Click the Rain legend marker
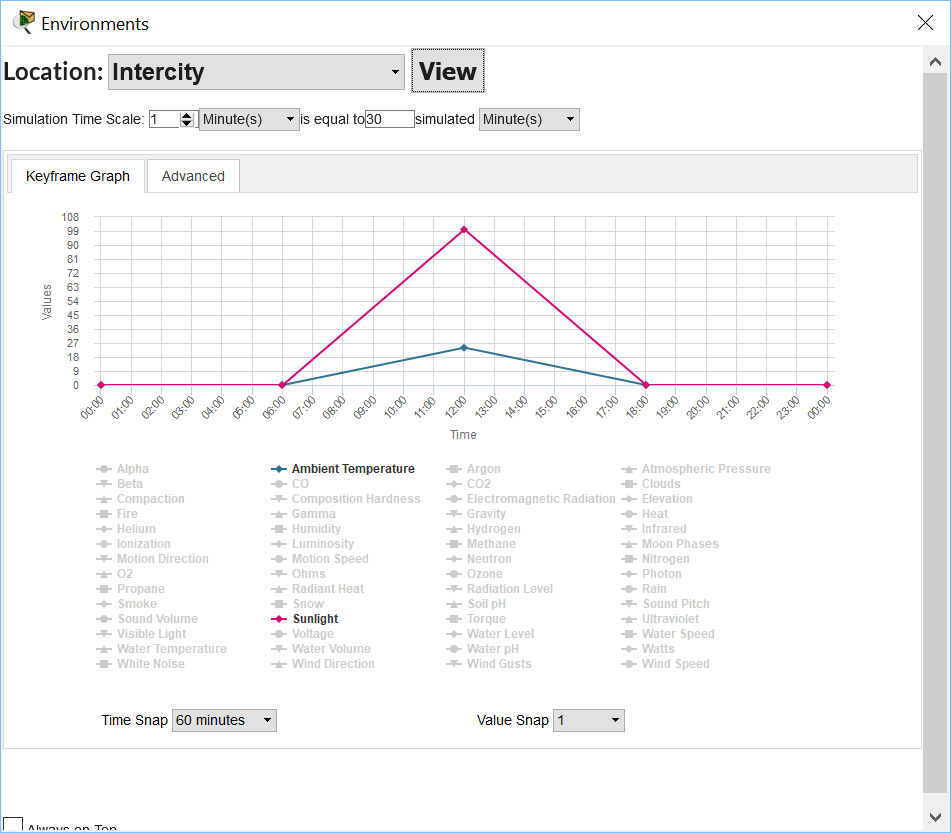 coord(629,589)
